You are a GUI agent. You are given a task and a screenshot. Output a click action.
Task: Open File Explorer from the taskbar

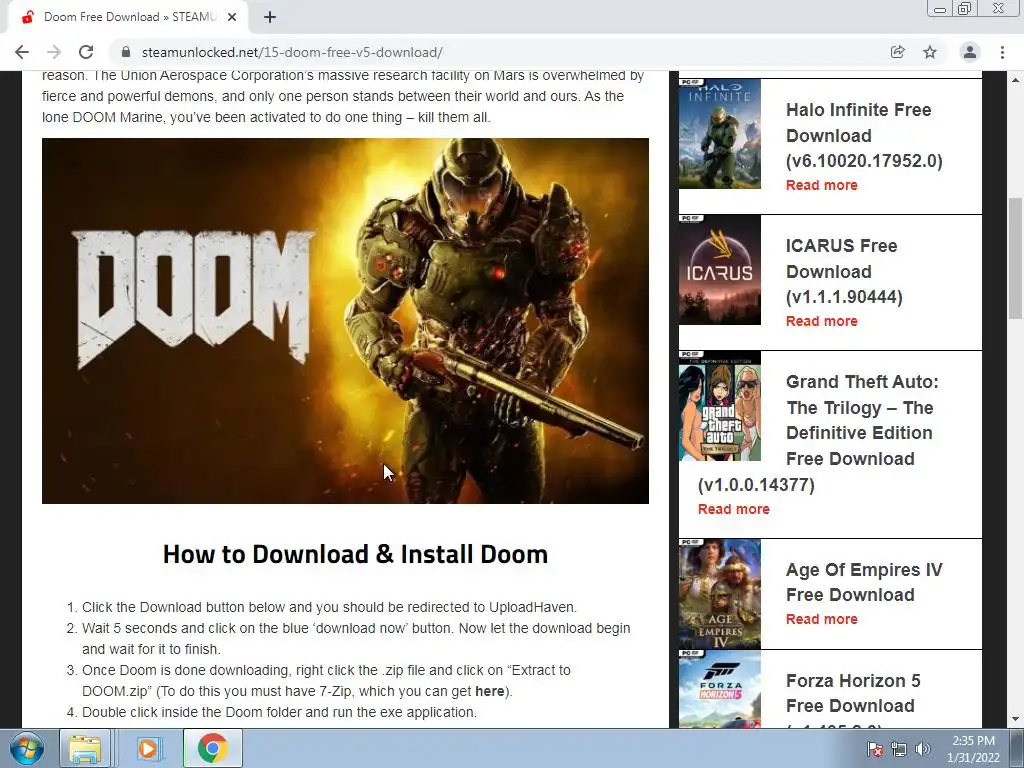click(86, 748)
